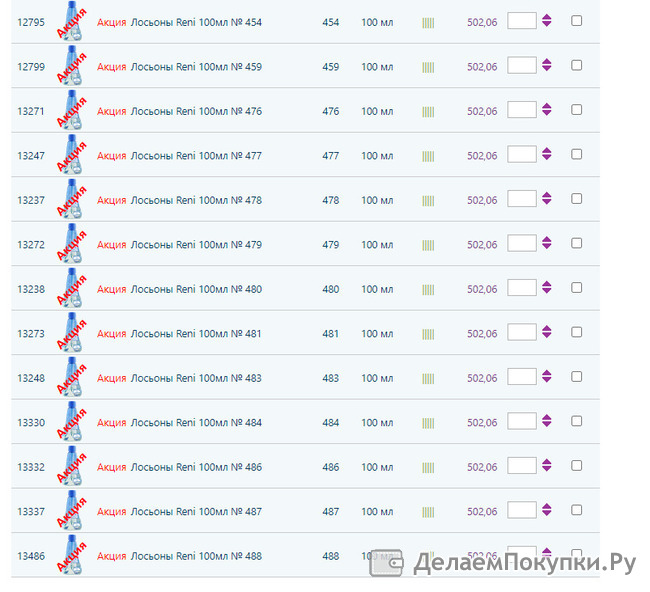Decrease quantity with down arrow for № 477
The image size is (650, 592).
pyautogui.click(x=547, y=158)
